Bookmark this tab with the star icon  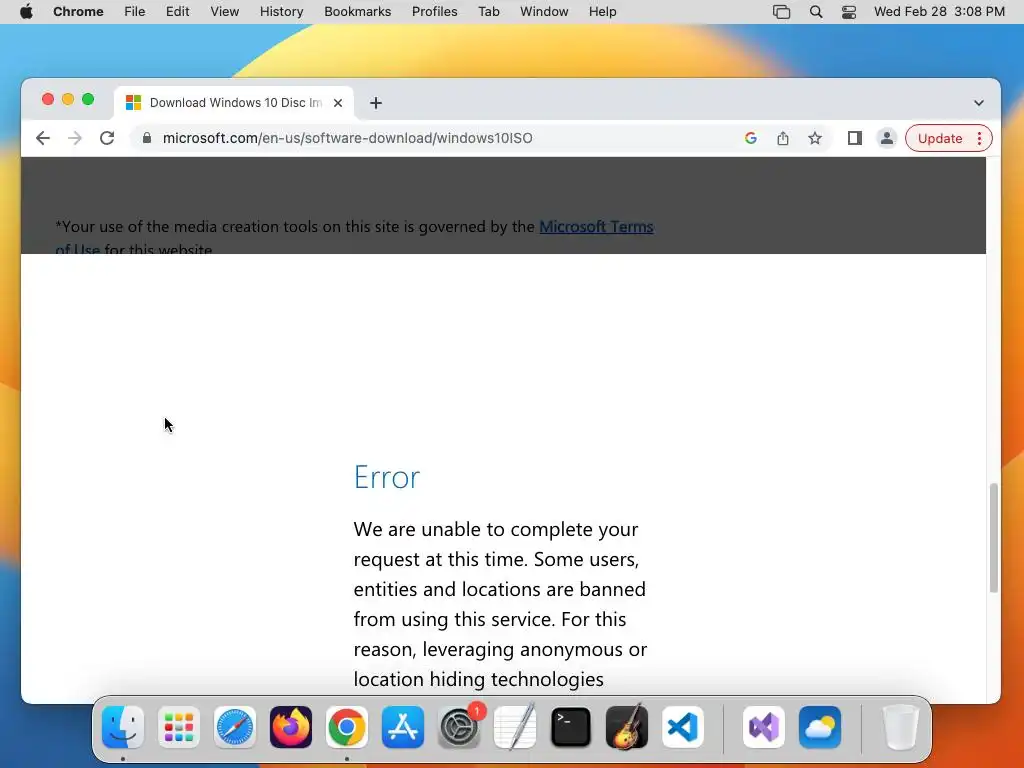[814, 138]
